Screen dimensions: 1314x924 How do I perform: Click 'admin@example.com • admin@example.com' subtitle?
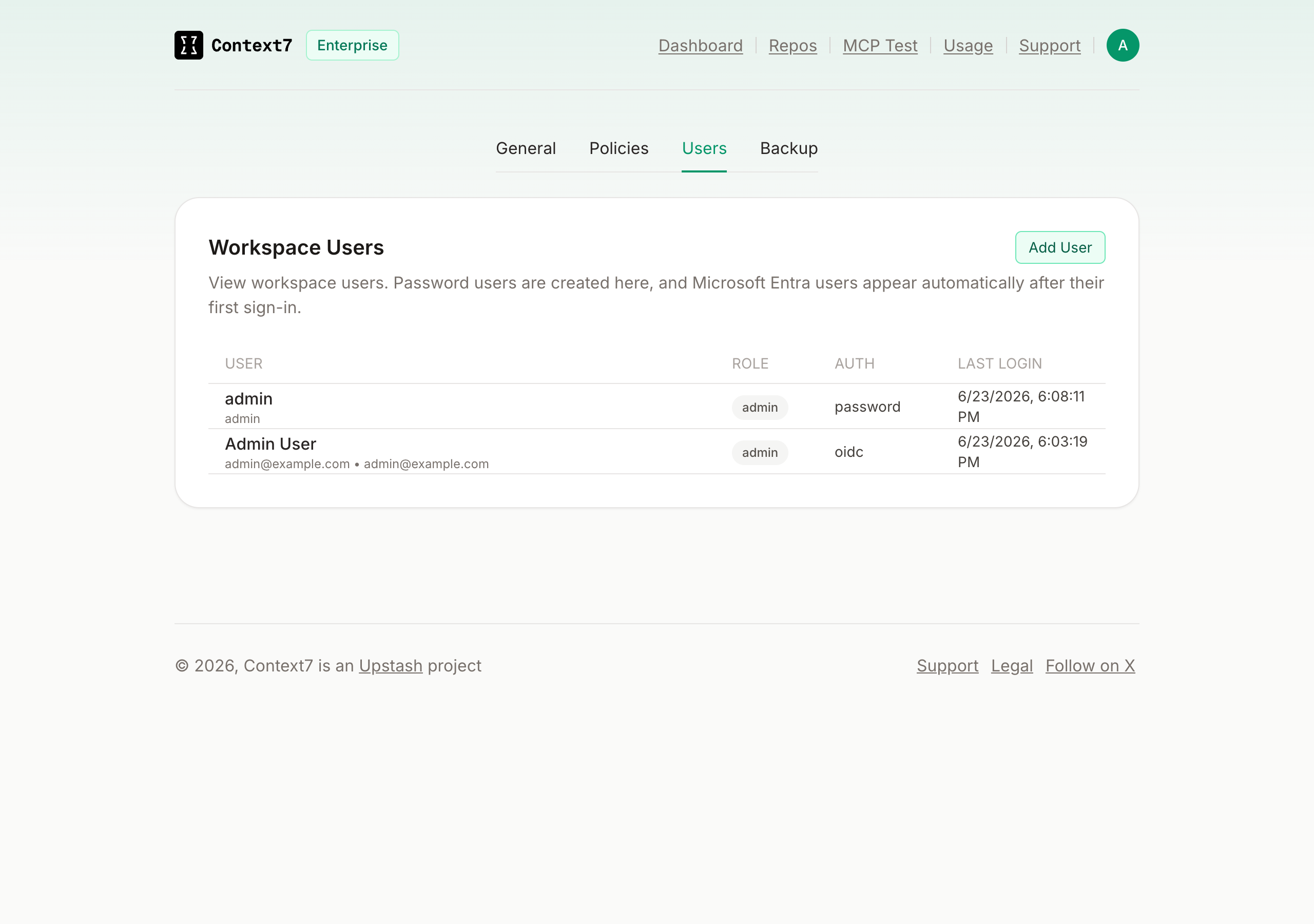[357, 464]
